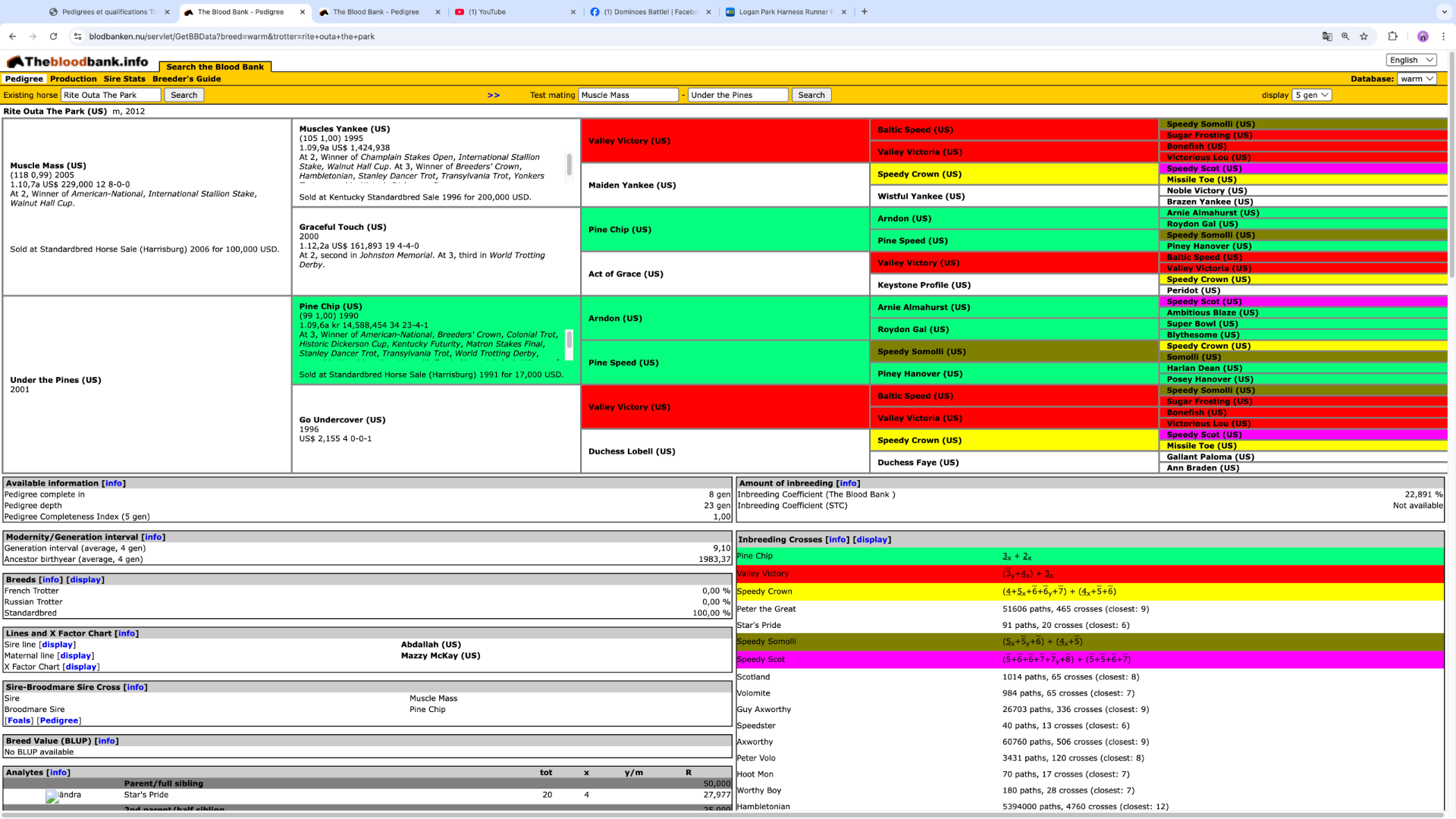Click Thebloodbank.info logo

pyautogui.click(x=77, y=61)
